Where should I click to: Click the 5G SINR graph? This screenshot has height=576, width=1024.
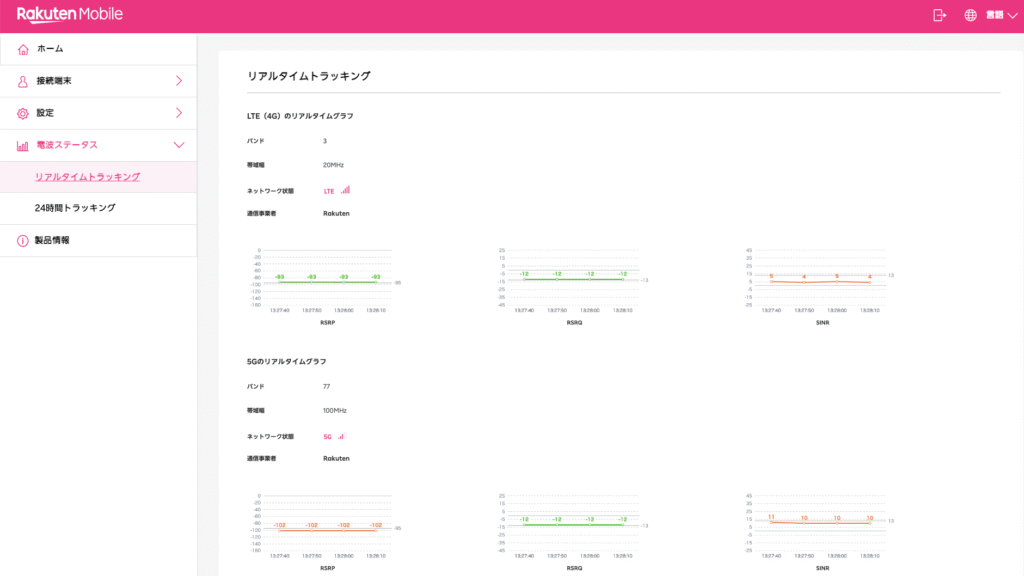tap(821, 524)
